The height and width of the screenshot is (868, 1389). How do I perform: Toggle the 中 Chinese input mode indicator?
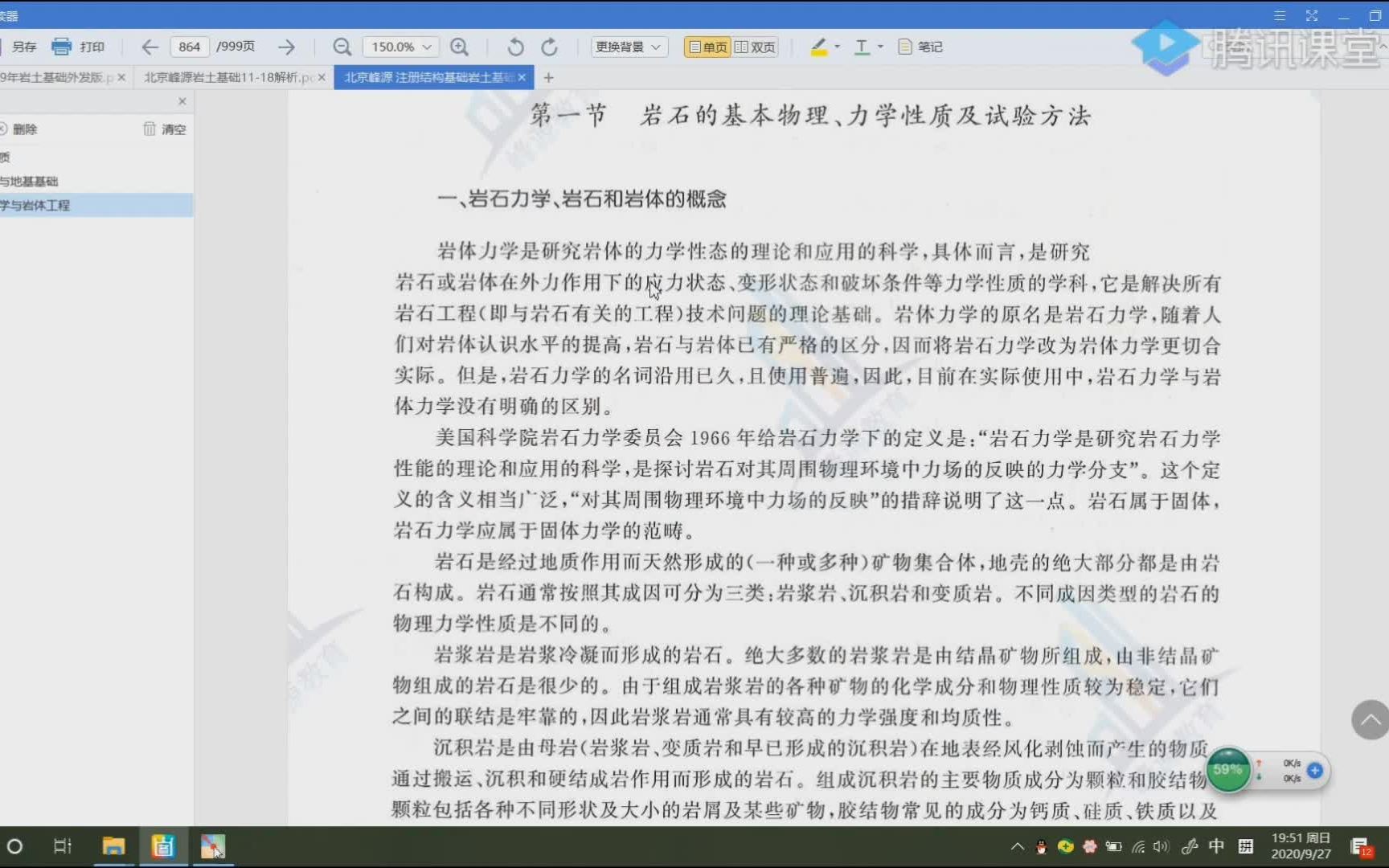1216,846
